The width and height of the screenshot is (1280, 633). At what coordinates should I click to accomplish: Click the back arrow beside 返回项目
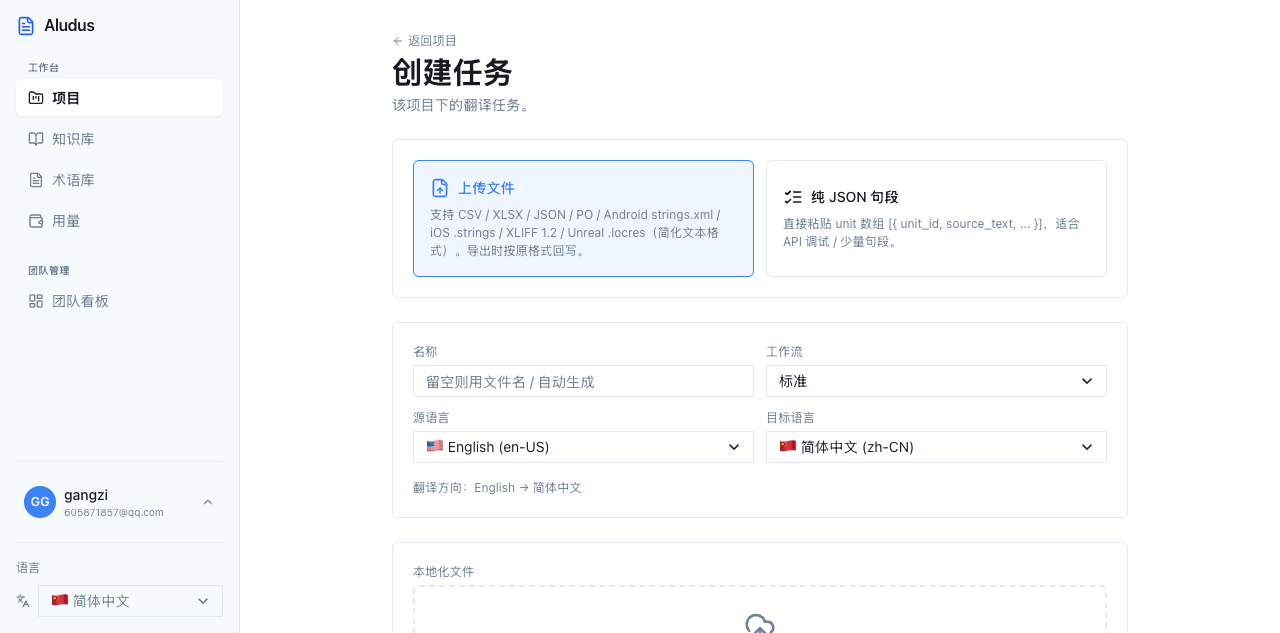coord(398,41)
